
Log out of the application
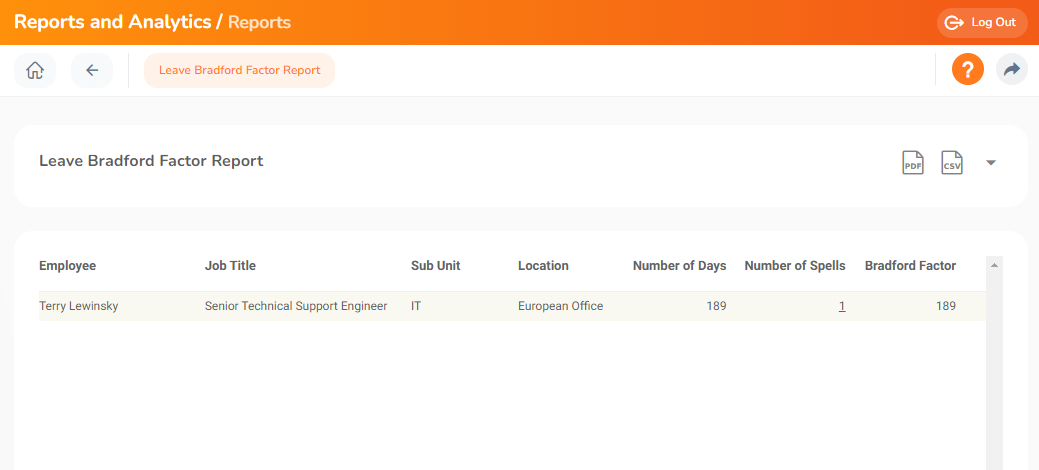[982, 23]
